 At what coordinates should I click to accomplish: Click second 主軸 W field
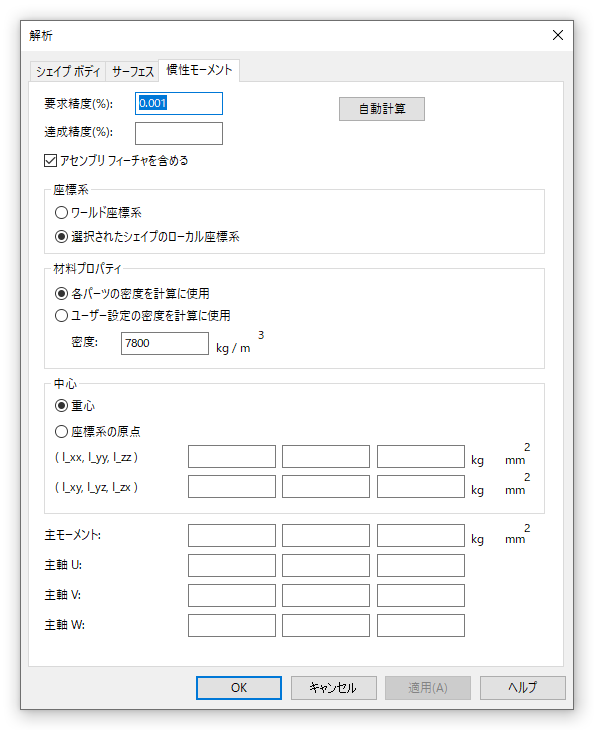tap(326, 625)
